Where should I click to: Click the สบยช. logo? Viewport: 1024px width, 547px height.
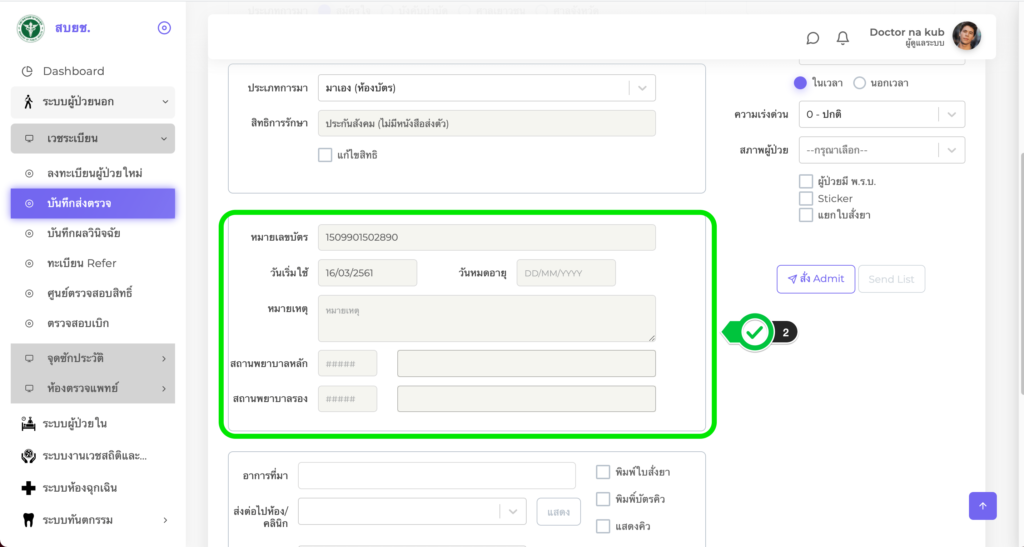31,28
